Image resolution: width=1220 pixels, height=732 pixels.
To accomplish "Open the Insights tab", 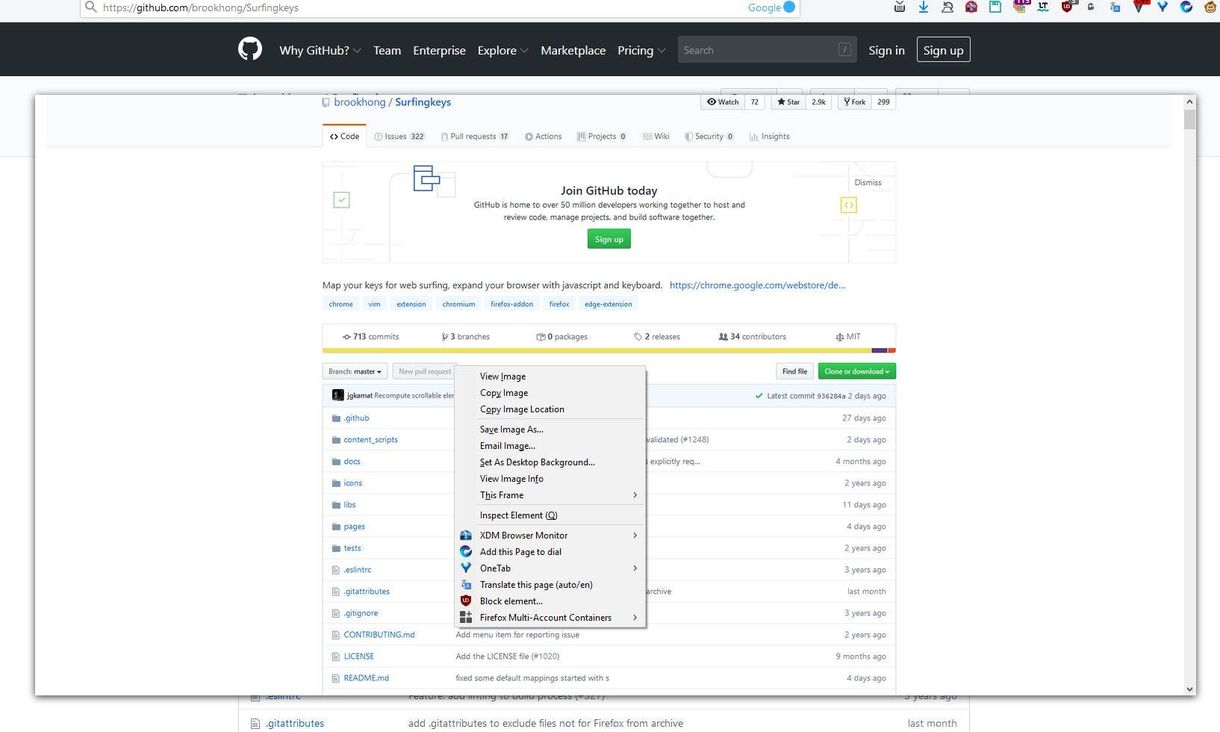I will point(769,136).
